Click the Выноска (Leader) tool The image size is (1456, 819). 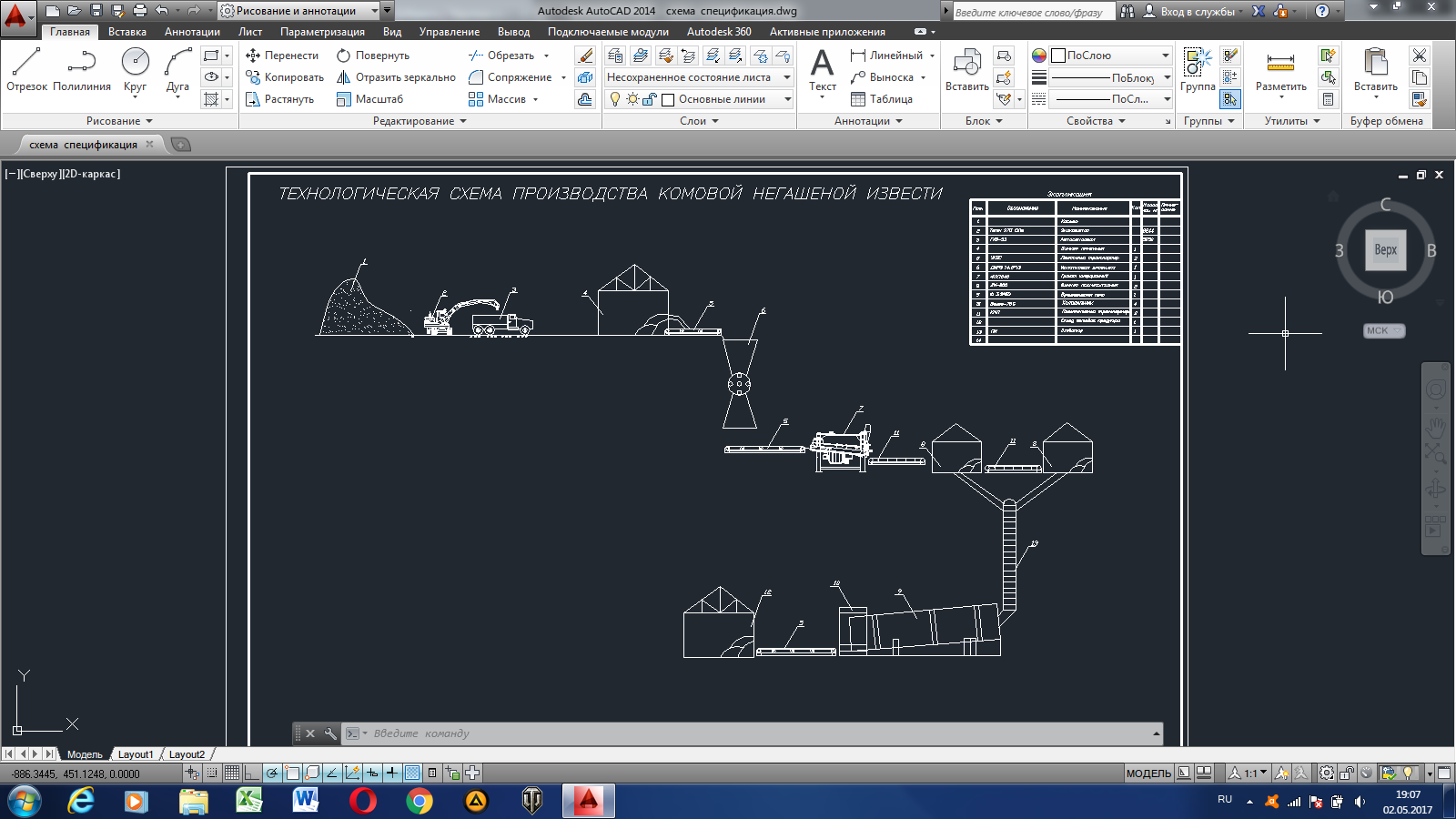click(x=882, y=77)
